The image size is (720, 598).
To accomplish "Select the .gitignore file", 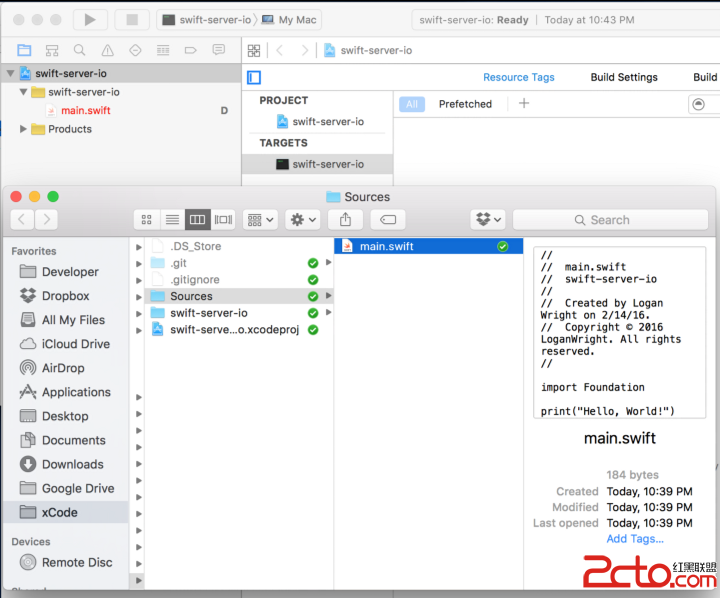I will tap(239, 280).
